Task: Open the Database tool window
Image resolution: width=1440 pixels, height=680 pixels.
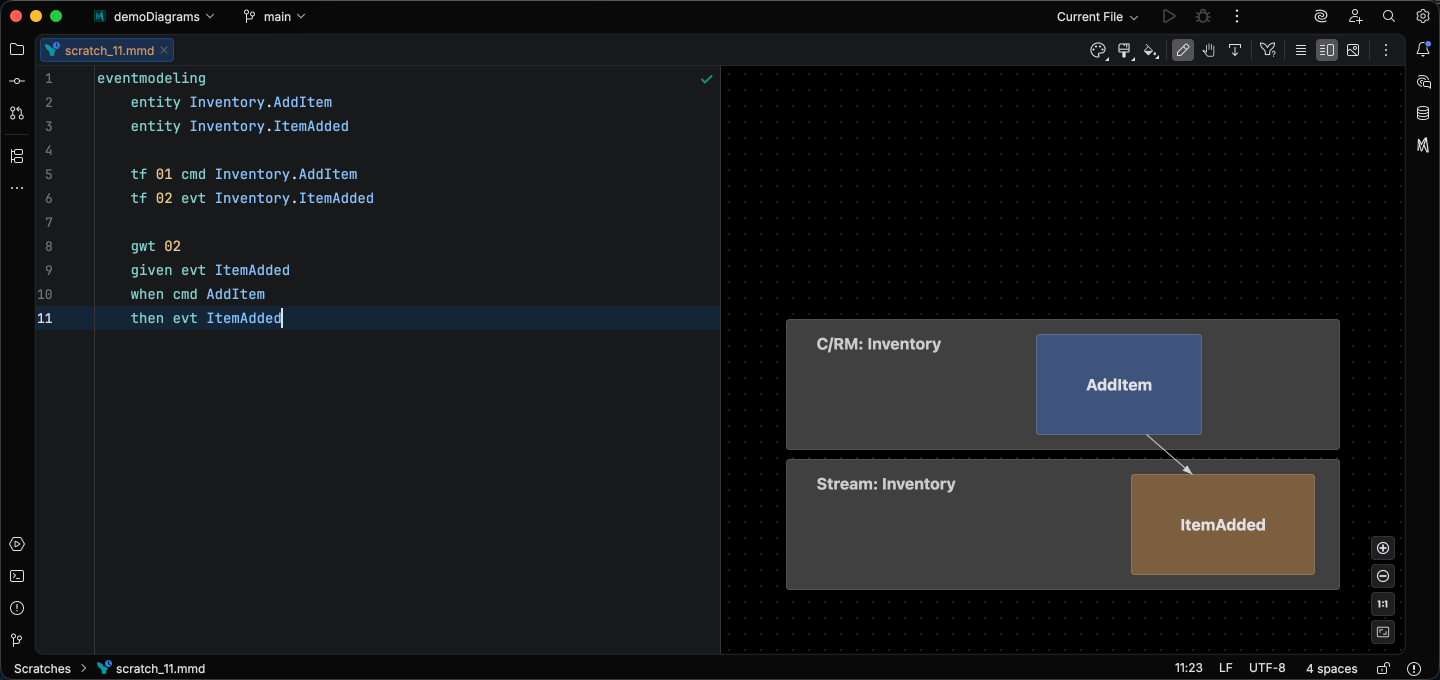Action: [x=1423, y=113]
